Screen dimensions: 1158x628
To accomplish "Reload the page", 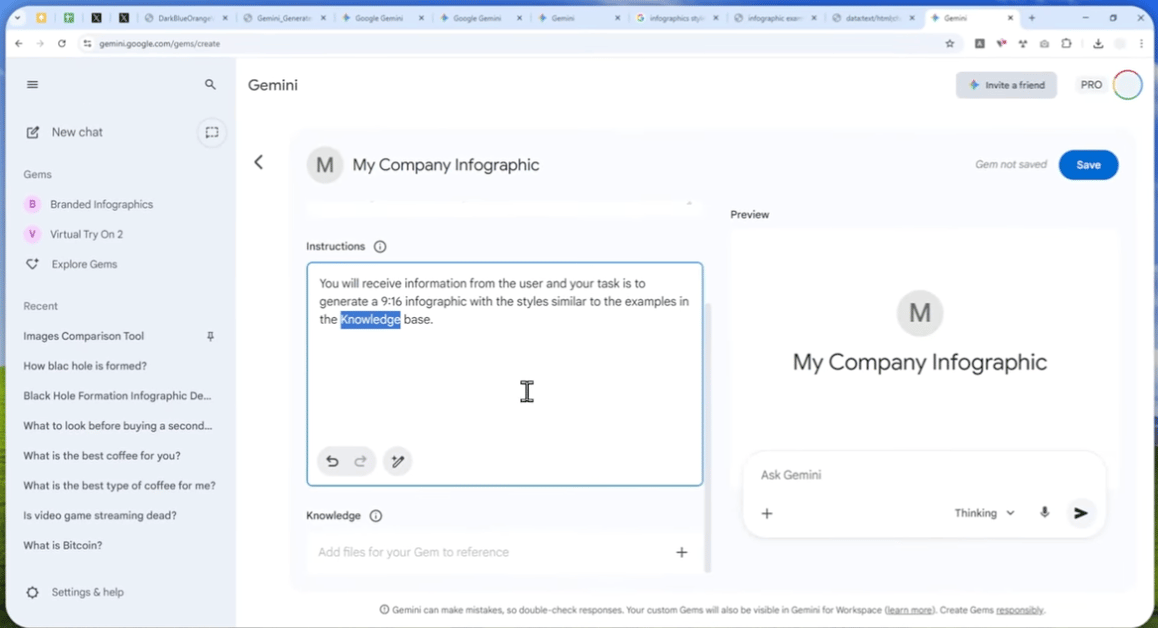I will 62,44.
